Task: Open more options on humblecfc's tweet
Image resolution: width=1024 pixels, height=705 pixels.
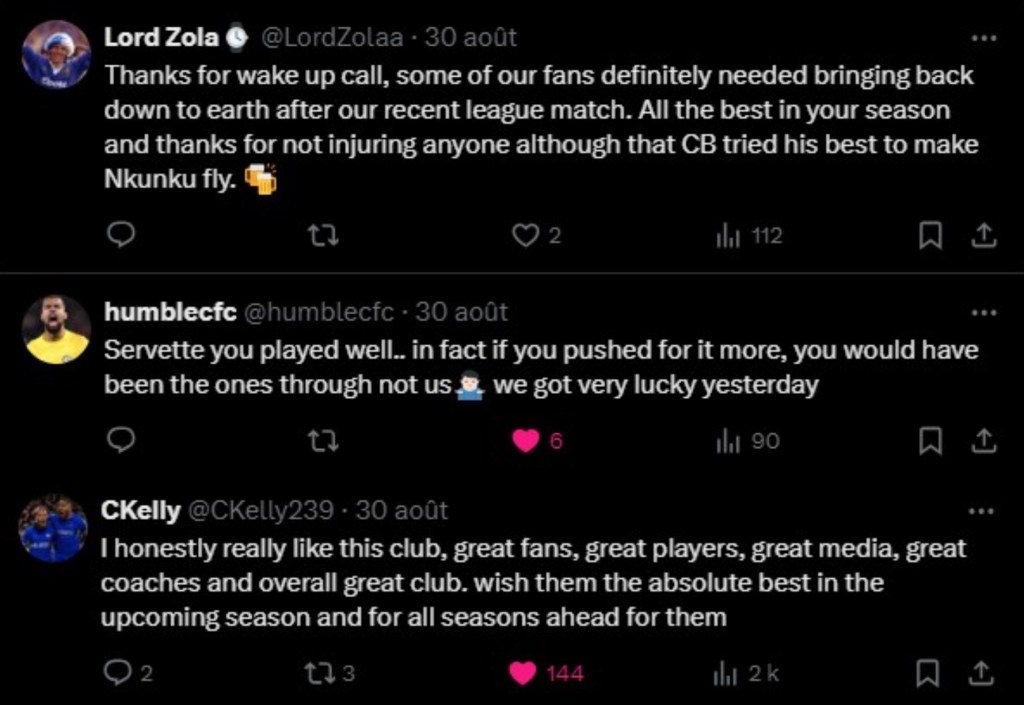Action: pyautogui.click(x=984, y=312)
